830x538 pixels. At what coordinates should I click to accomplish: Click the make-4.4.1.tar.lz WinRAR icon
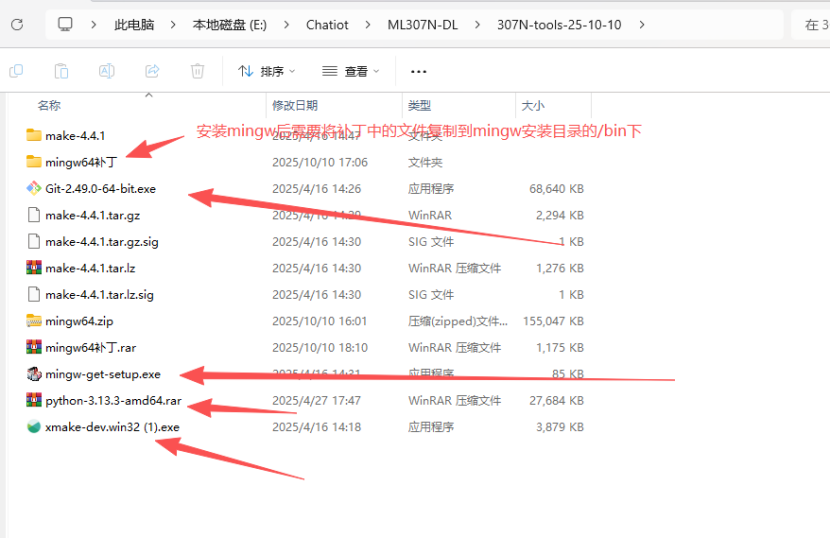click(x=34, y=268)
